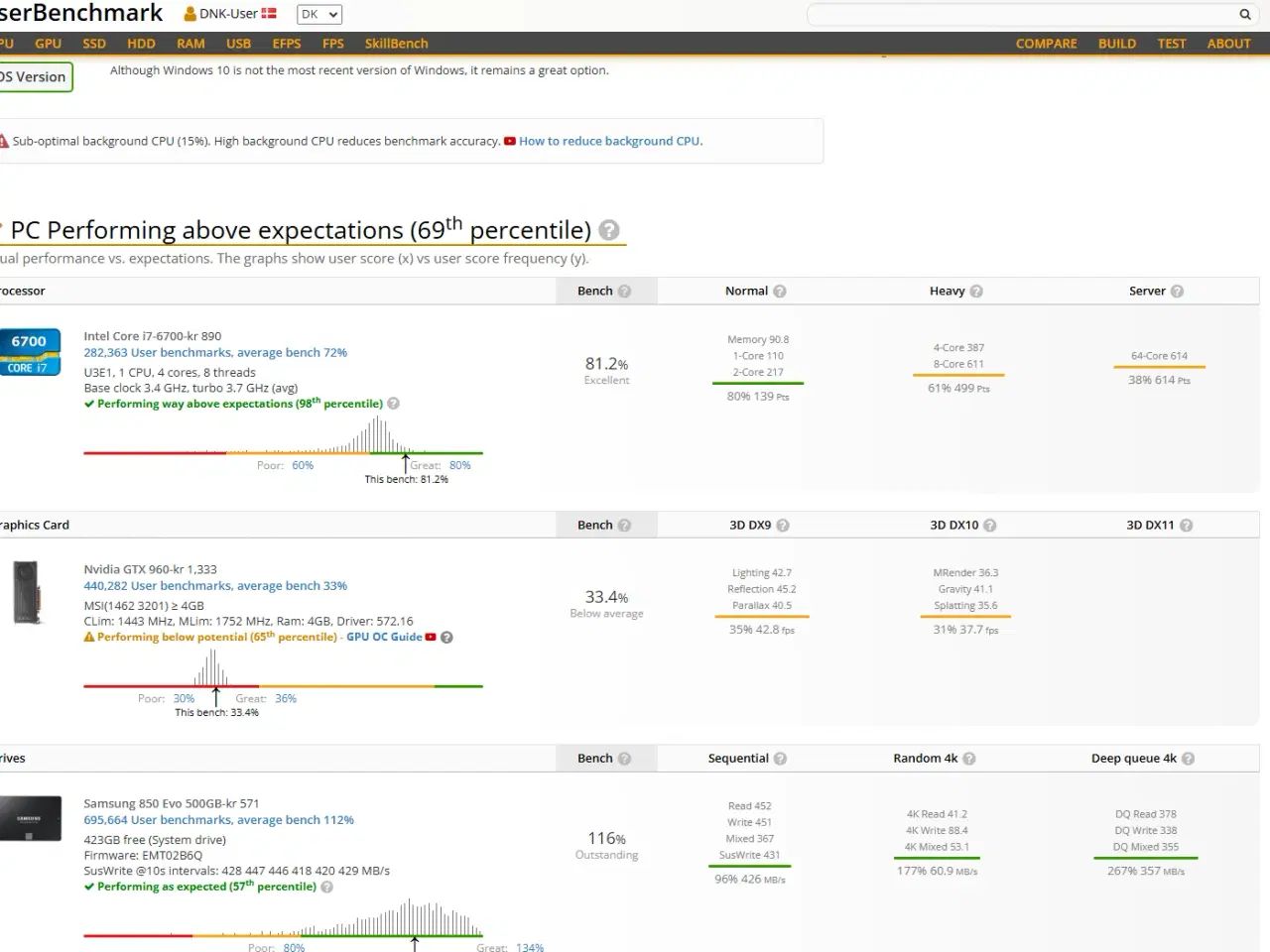1270x952 pixels.
Task: Click help icon beside SSD 57th percentile text
Action: coord(326,887)
